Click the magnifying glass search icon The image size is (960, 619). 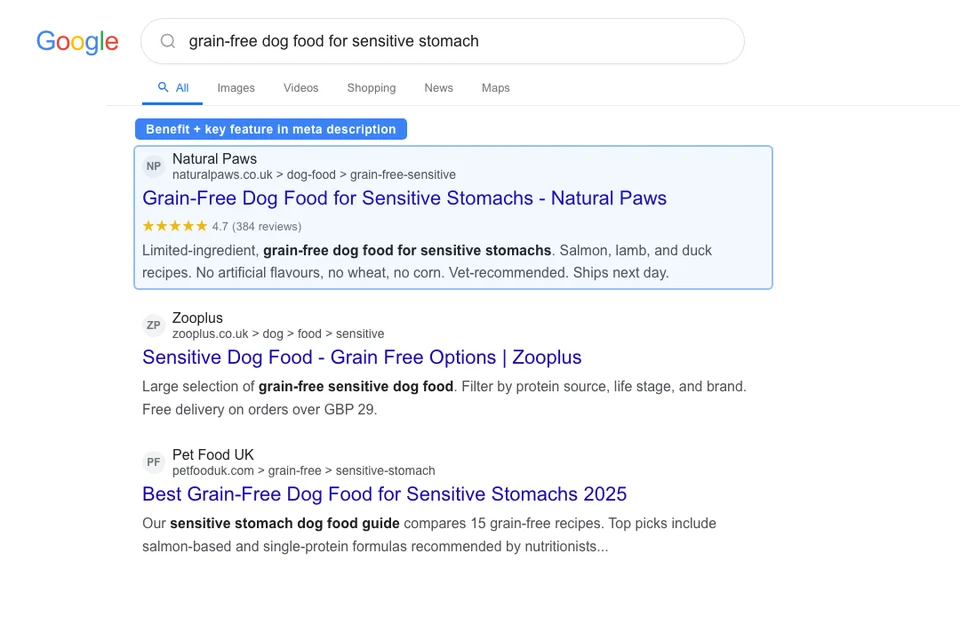[167, 41]
